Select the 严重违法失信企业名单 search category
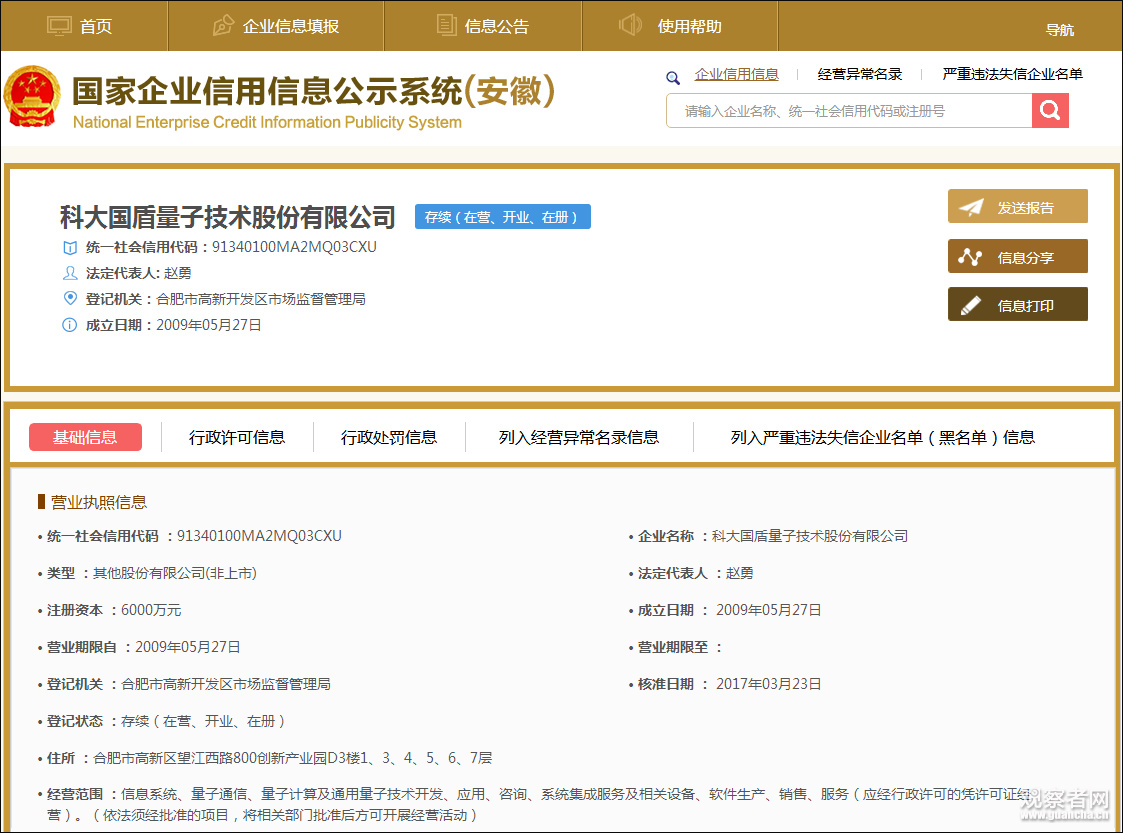This screenshot has height=833, width=1123. 1012,74
